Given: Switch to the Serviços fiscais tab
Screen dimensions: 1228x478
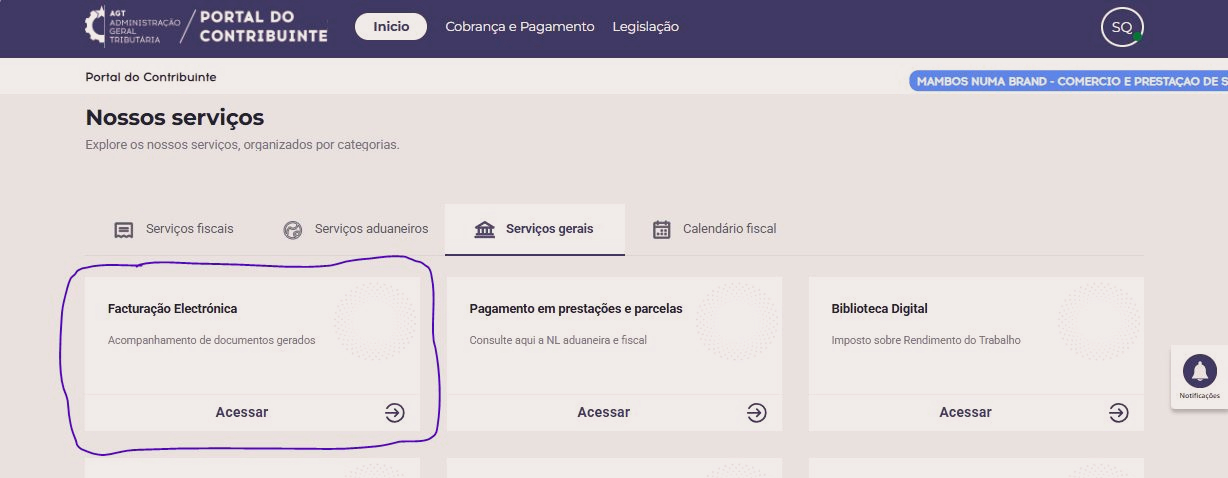Looking at the screenshot, I should [x=189, y=229].
